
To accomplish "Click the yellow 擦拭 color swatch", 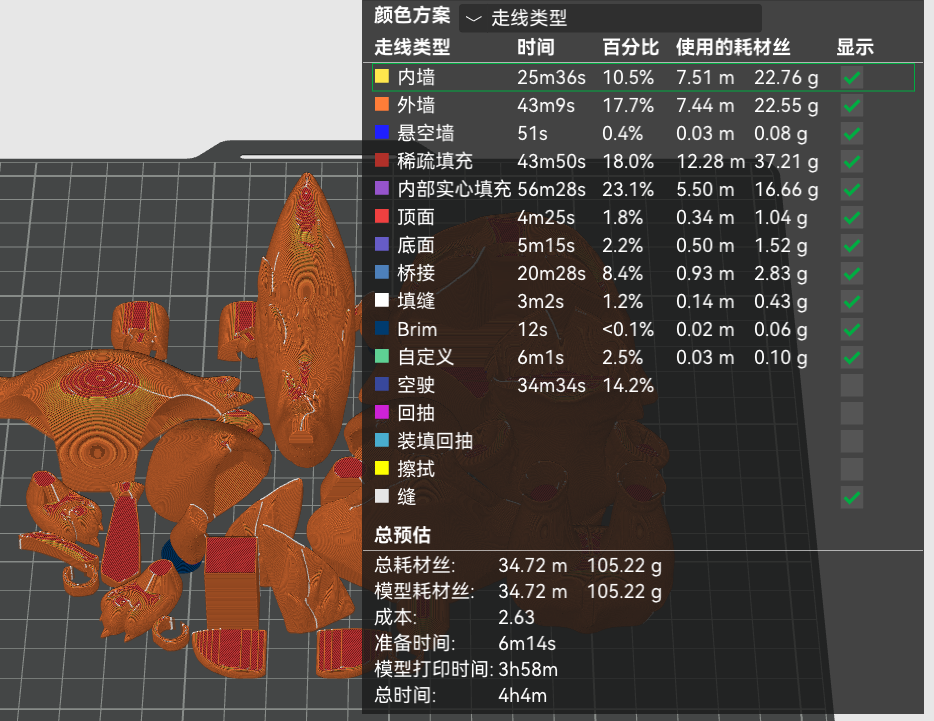I will [382, 468].
